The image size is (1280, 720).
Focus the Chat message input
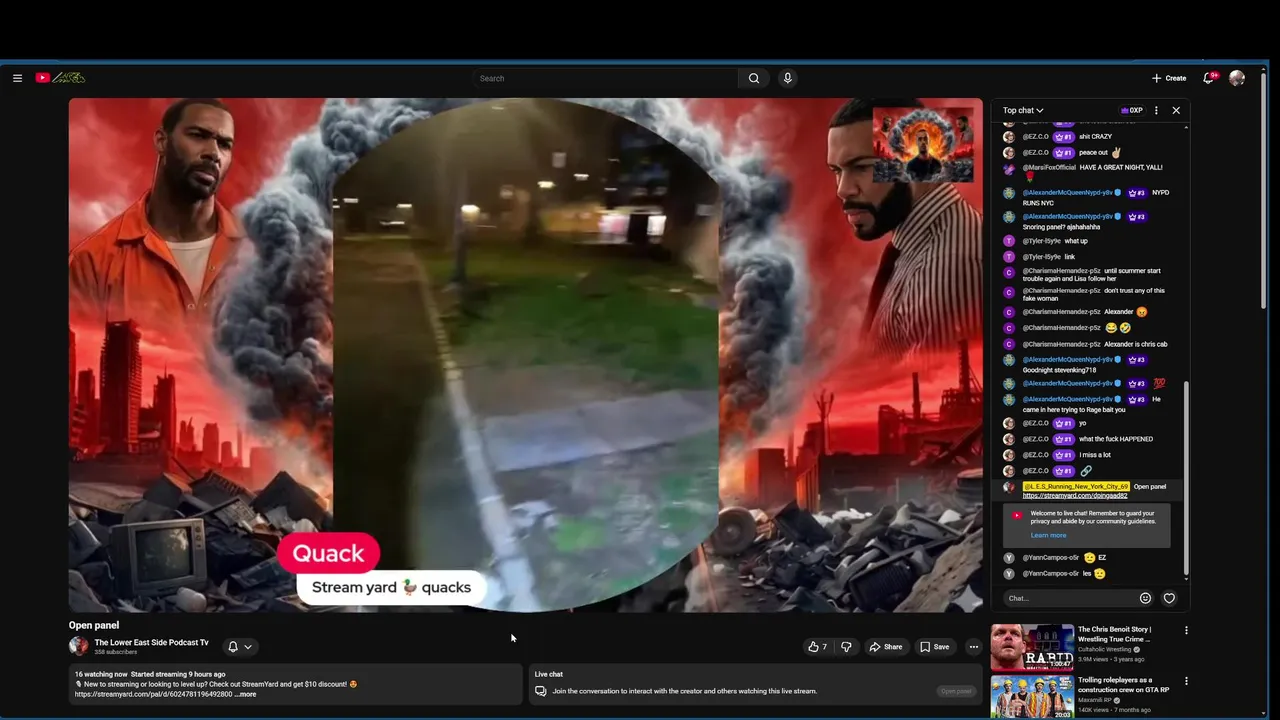(1070, 598)
